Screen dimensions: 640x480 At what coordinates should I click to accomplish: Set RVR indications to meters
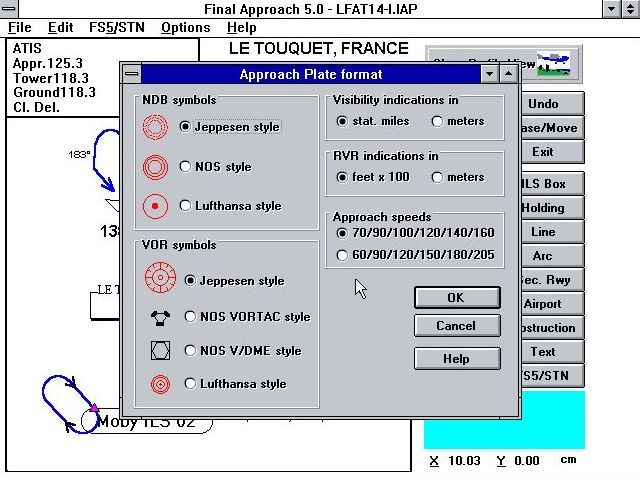coord(458,177)
